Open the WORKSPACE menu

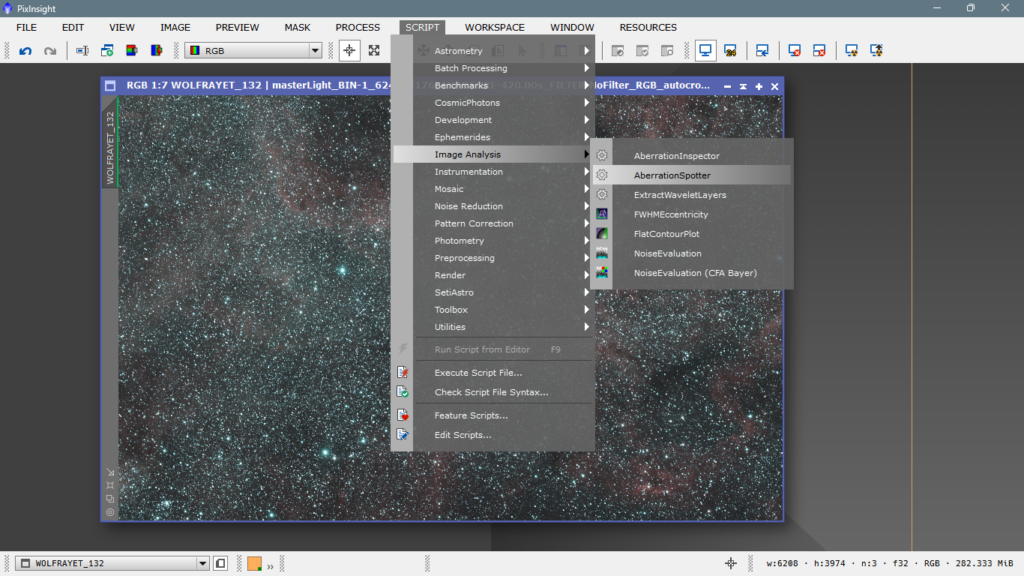(x=494, y=27)
